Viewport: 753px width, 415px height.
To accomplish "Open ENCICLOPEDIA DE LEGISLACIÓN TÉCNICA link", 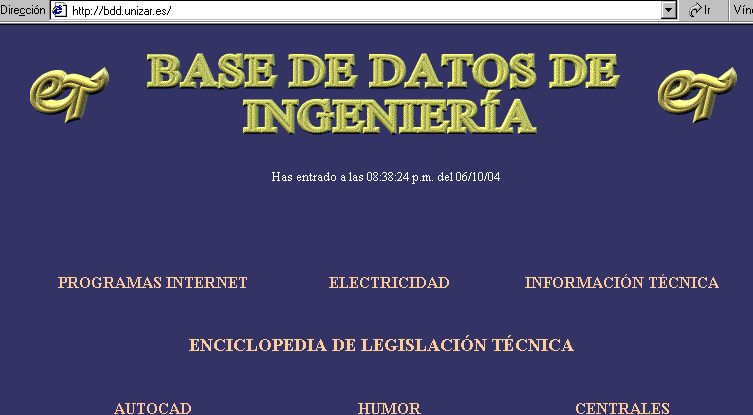I will tap(381, 345).
